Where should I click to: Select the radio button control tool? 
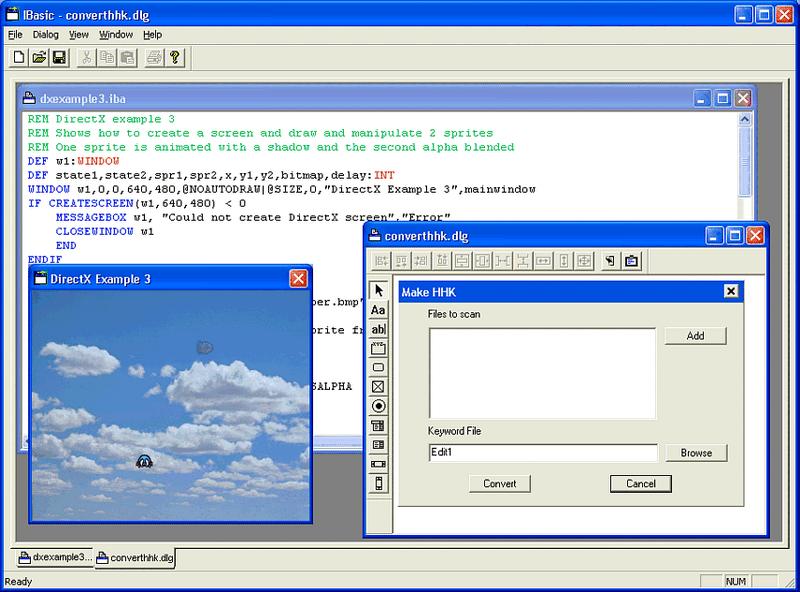378,406
